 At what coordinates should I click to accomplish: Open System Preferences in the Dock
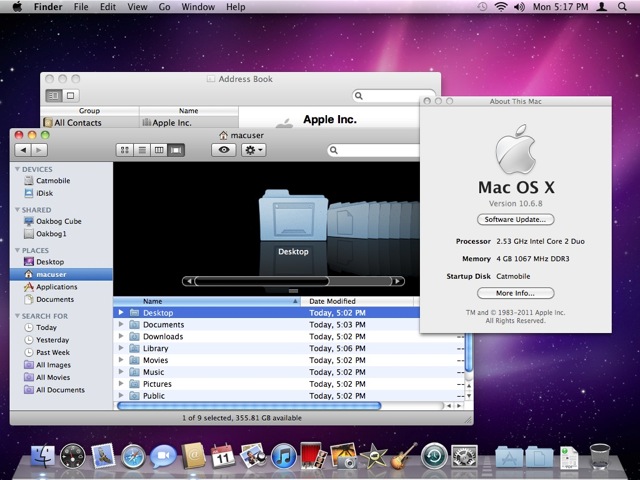[463, 458]
